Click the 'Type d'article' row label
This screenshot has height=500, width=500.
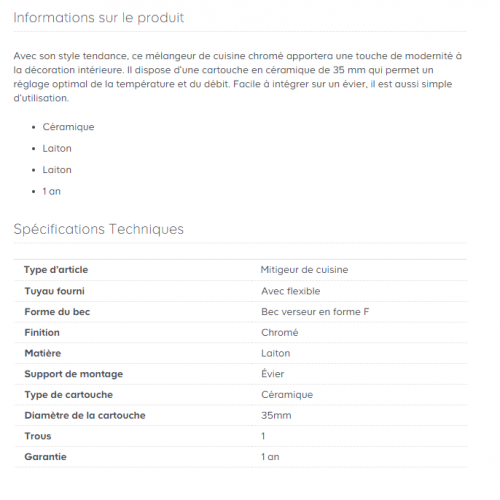[x=56, y=270]
